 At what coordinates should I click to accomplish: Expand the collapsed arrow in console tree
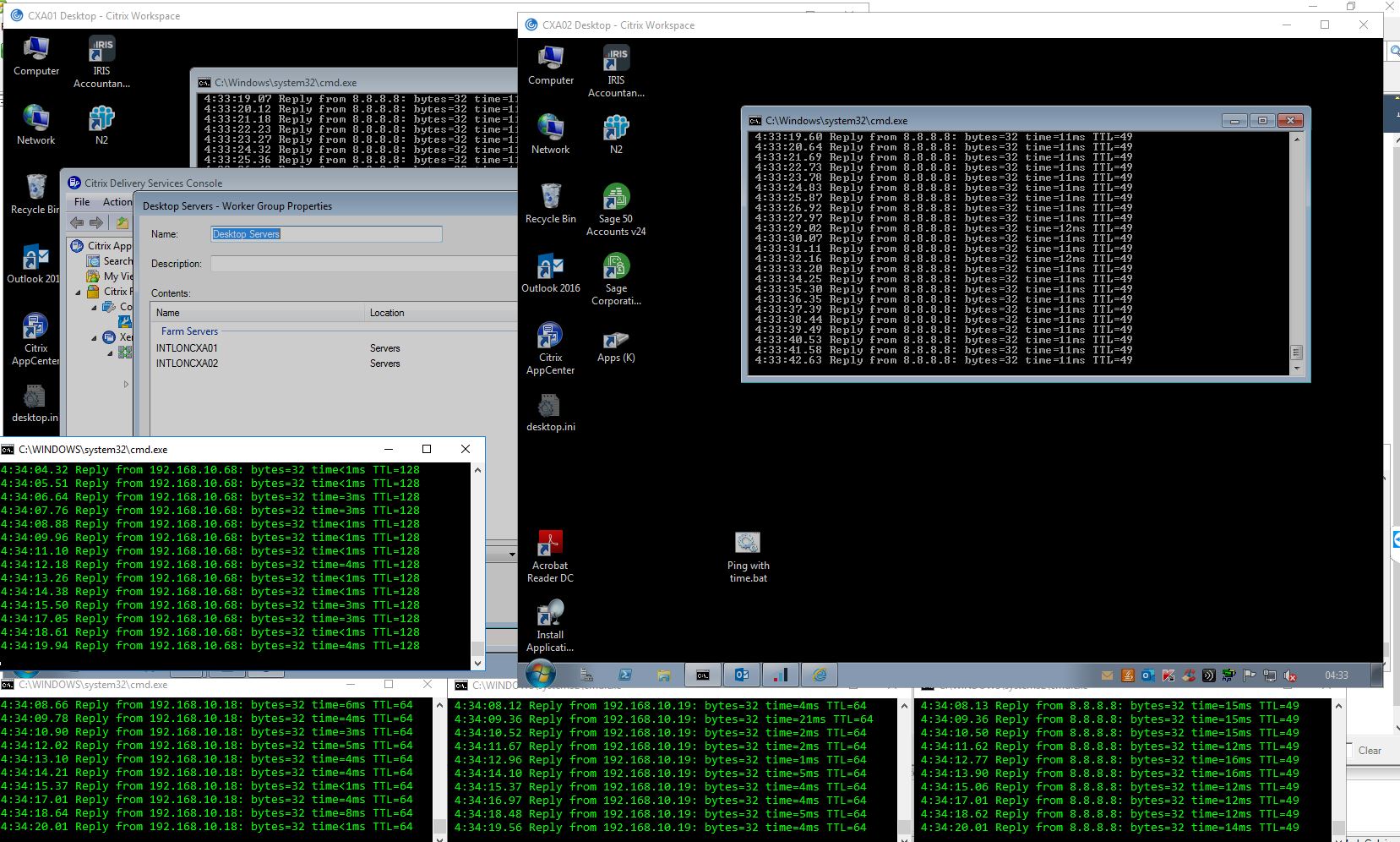coord(127,384)
